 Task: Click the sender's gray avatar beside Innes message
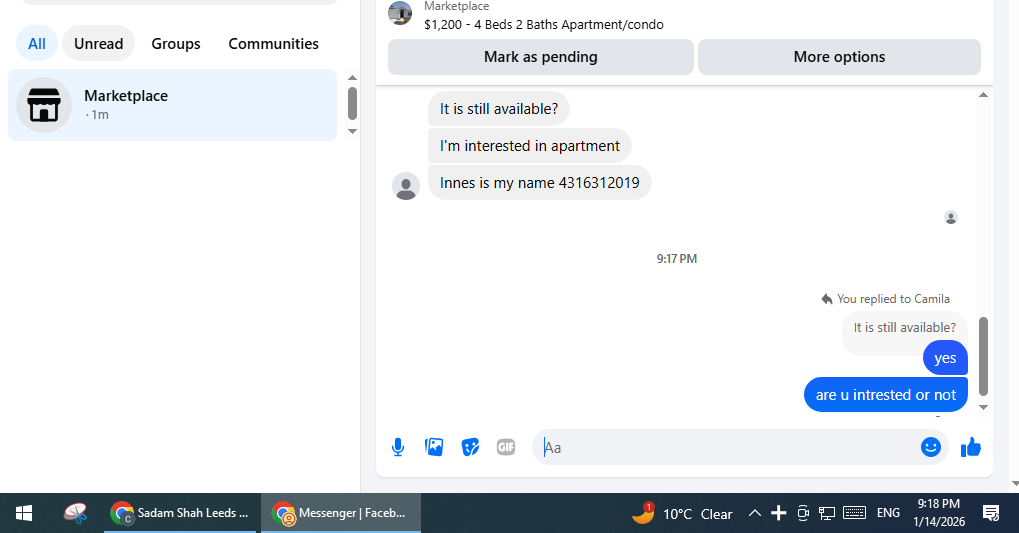click(x=406, y=186)
